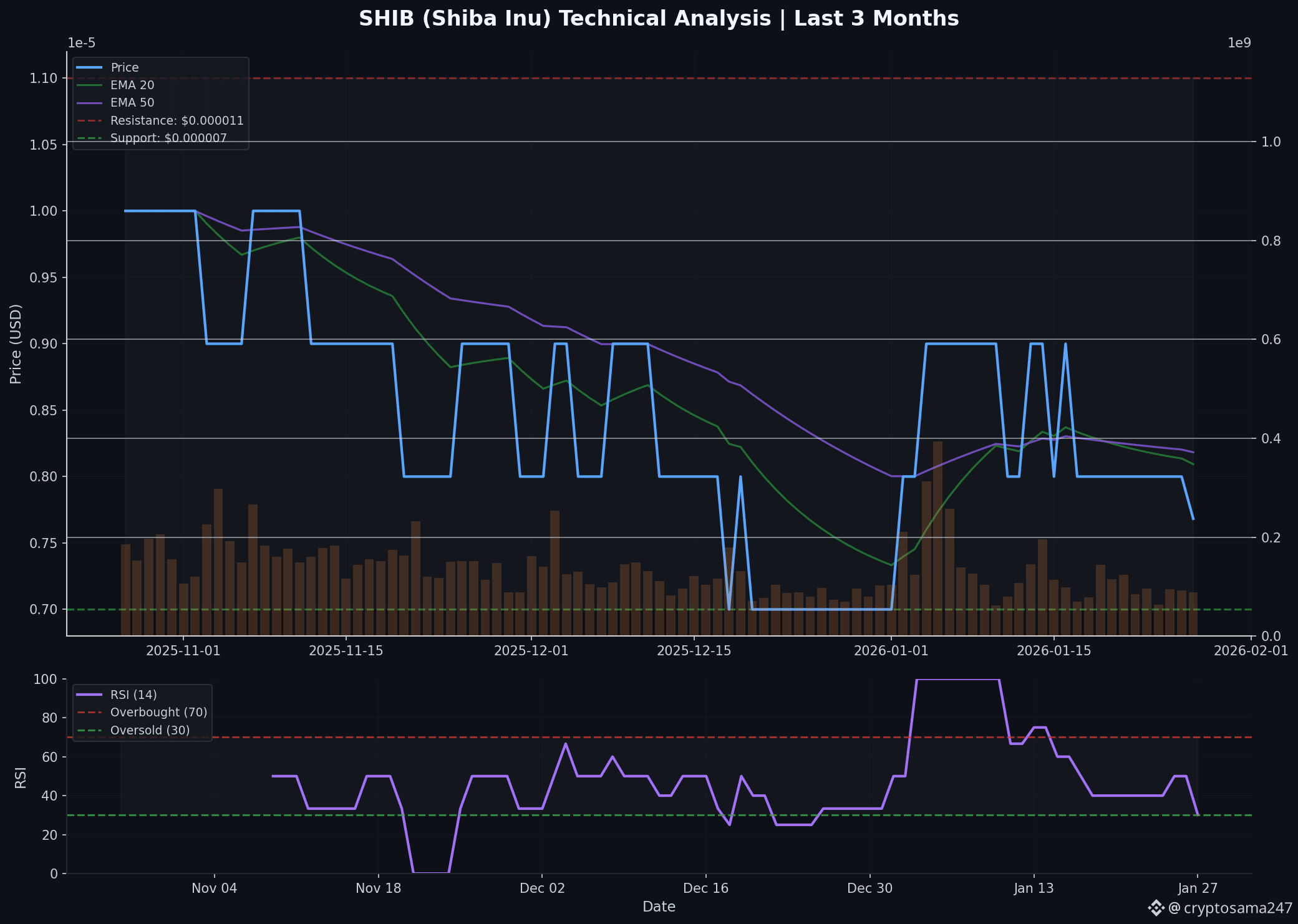
Task: Click the 1.10 price tick label
Action: (43, 78)
